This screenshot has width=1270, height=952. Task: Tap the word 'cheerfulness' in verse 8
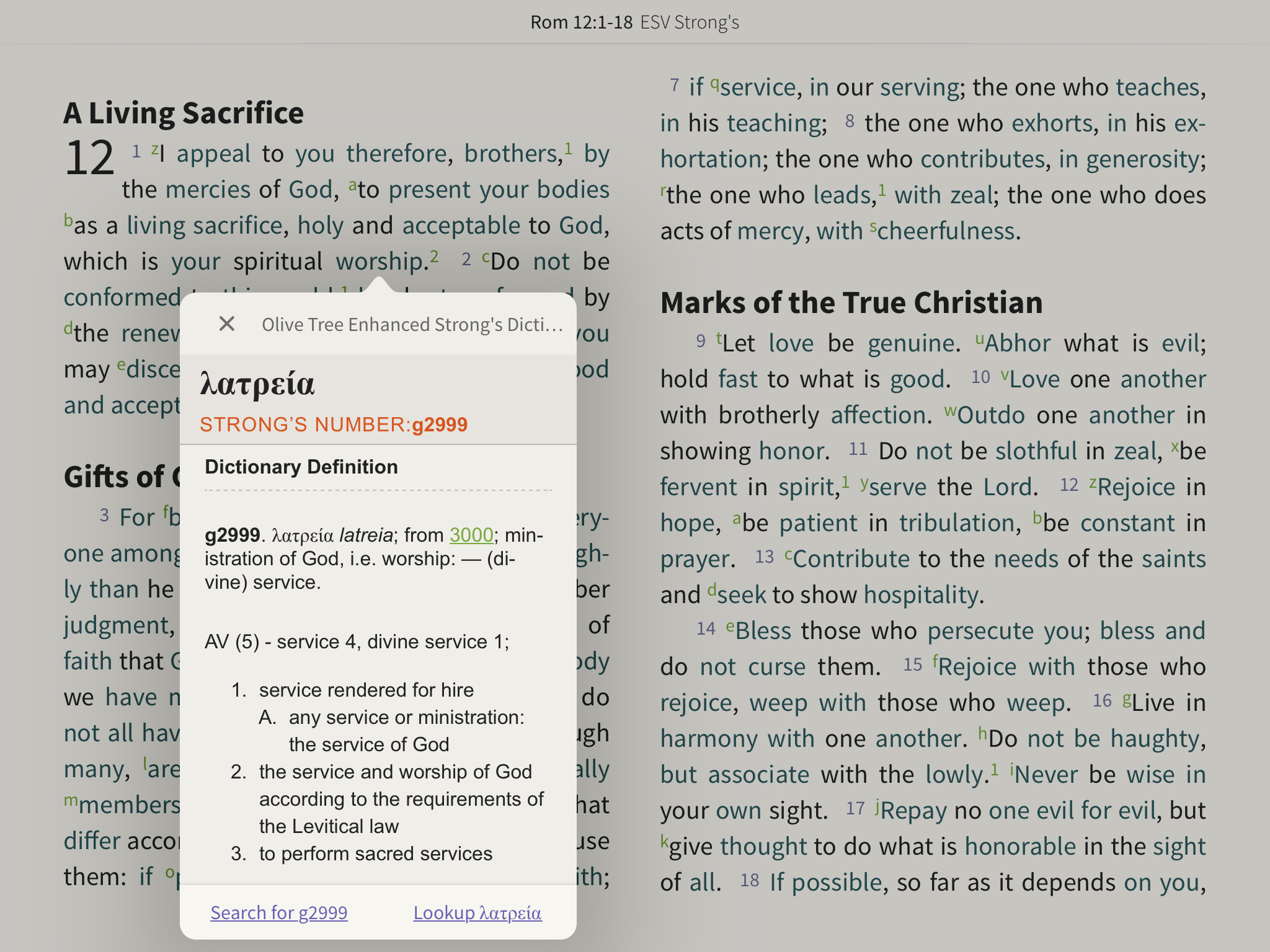[x=946, y=231]
